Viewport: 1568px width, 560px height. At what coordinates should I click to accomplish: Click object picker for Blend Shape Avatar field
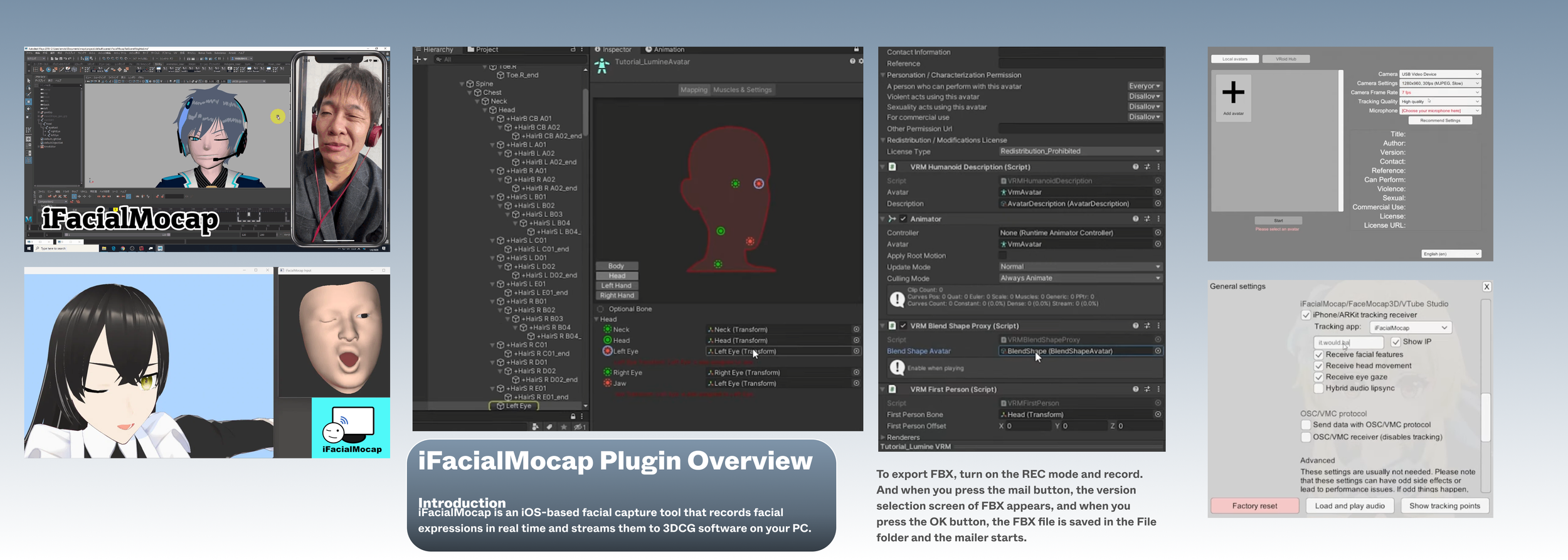pyautogui.click(x=1158, y=351)
